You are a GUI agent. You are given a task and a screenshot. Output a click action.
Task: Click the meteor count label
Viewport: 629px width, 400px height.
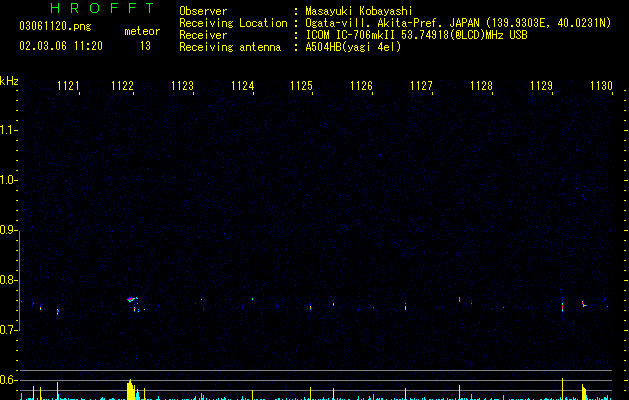(142, 31)
